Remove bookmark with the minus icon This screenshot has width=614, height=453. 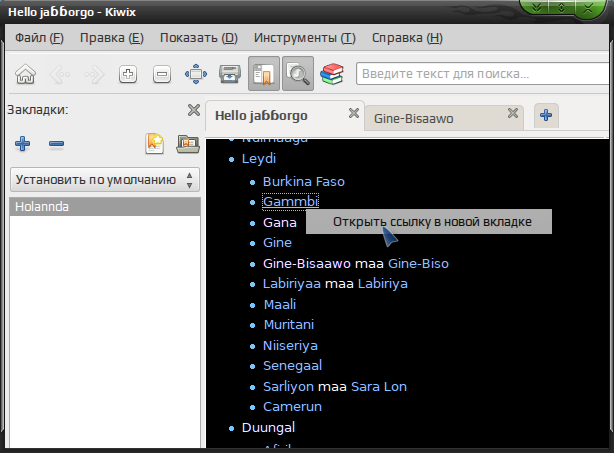(56, 144)
